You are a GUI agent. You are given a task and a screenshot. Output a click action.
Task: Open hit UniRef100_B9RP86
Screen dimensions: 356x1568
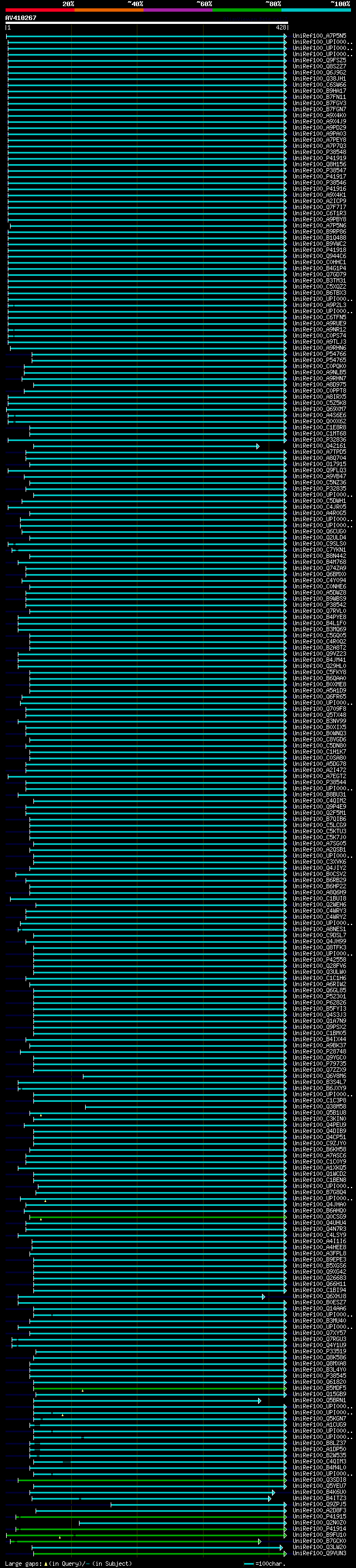pyautogui.click(x=319, y=232)
